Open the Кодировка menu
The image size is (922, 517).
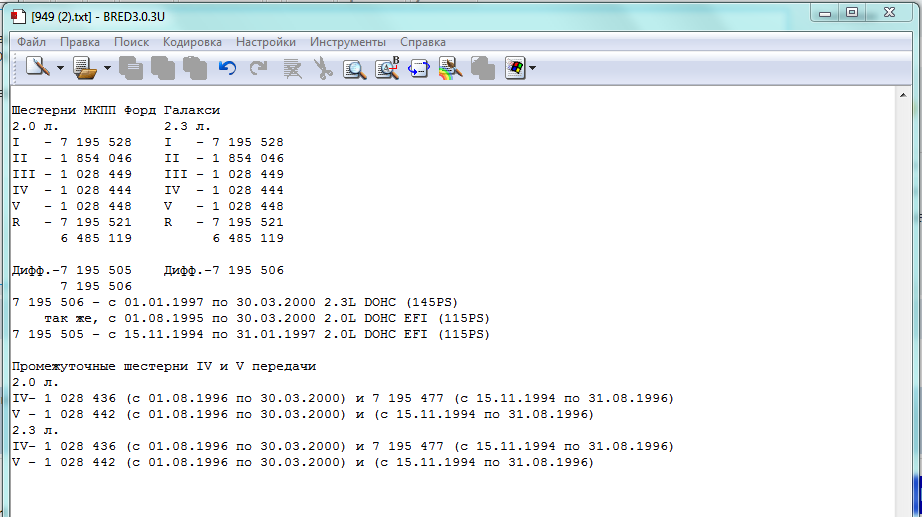point(192,42)
